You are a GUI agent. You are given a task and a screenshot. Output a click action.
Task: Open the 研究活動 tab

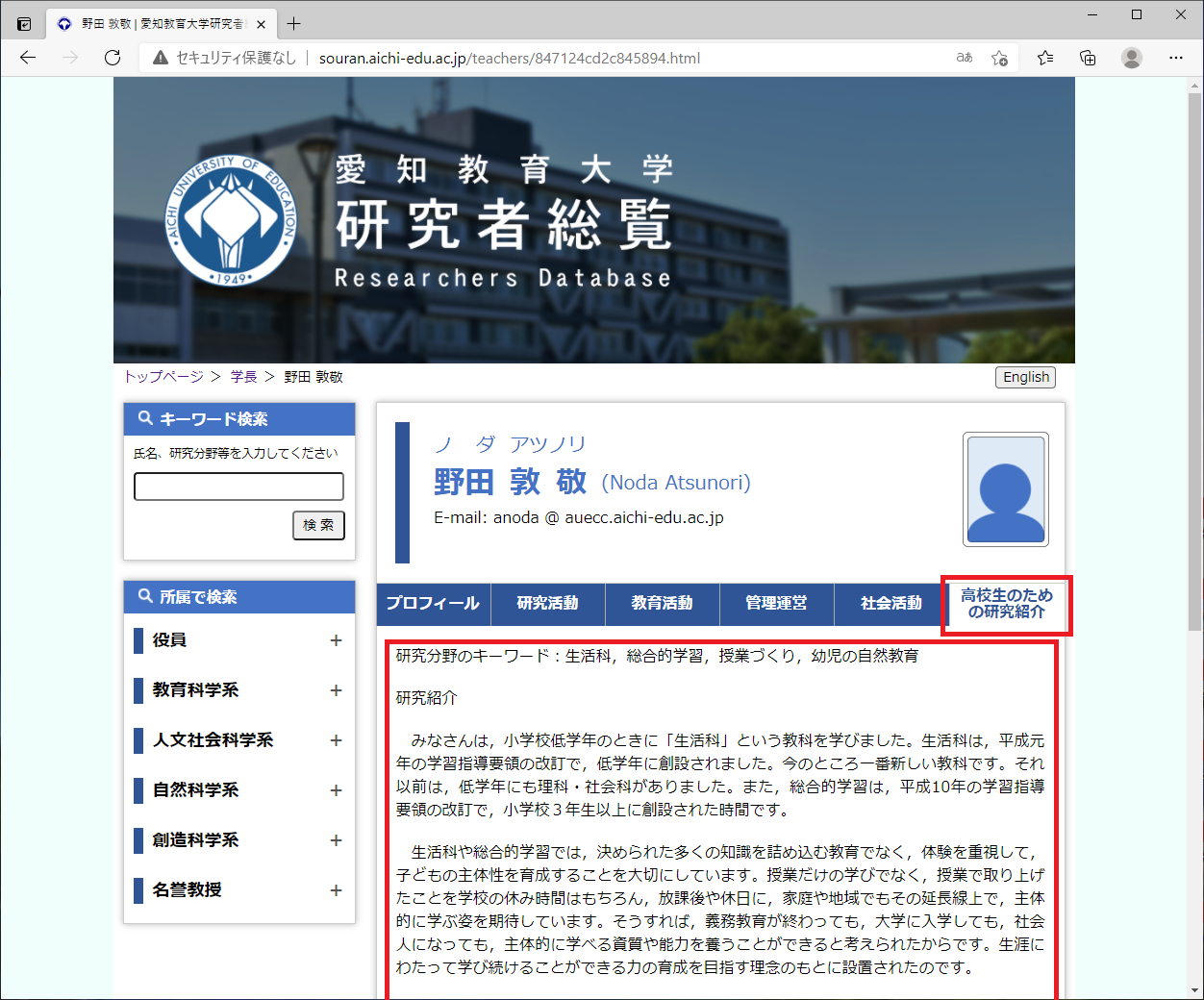coord(548,604)
